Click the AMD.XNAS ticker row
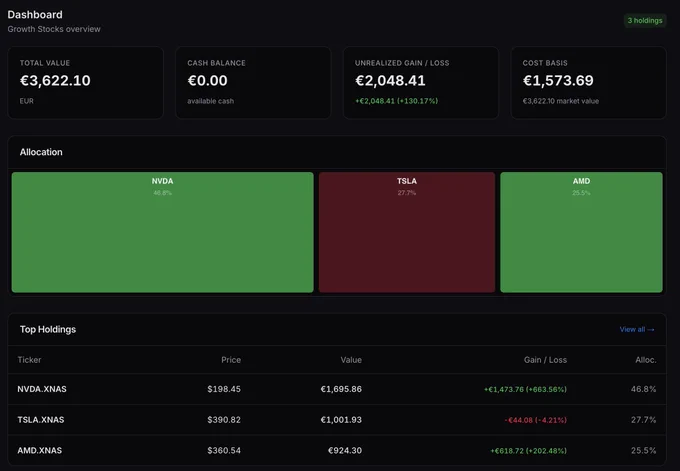 tap(337, 450)
